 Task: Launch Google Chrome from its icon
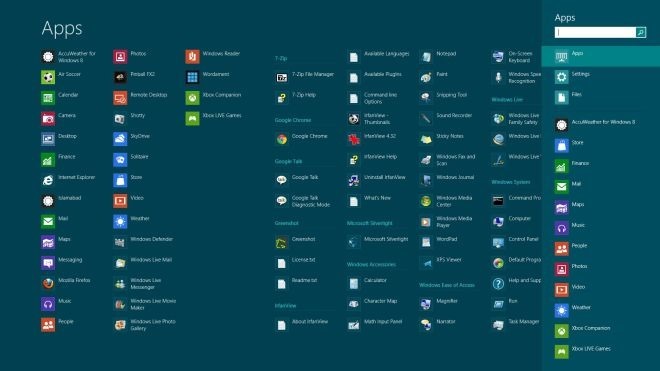(x=282, y=139)
